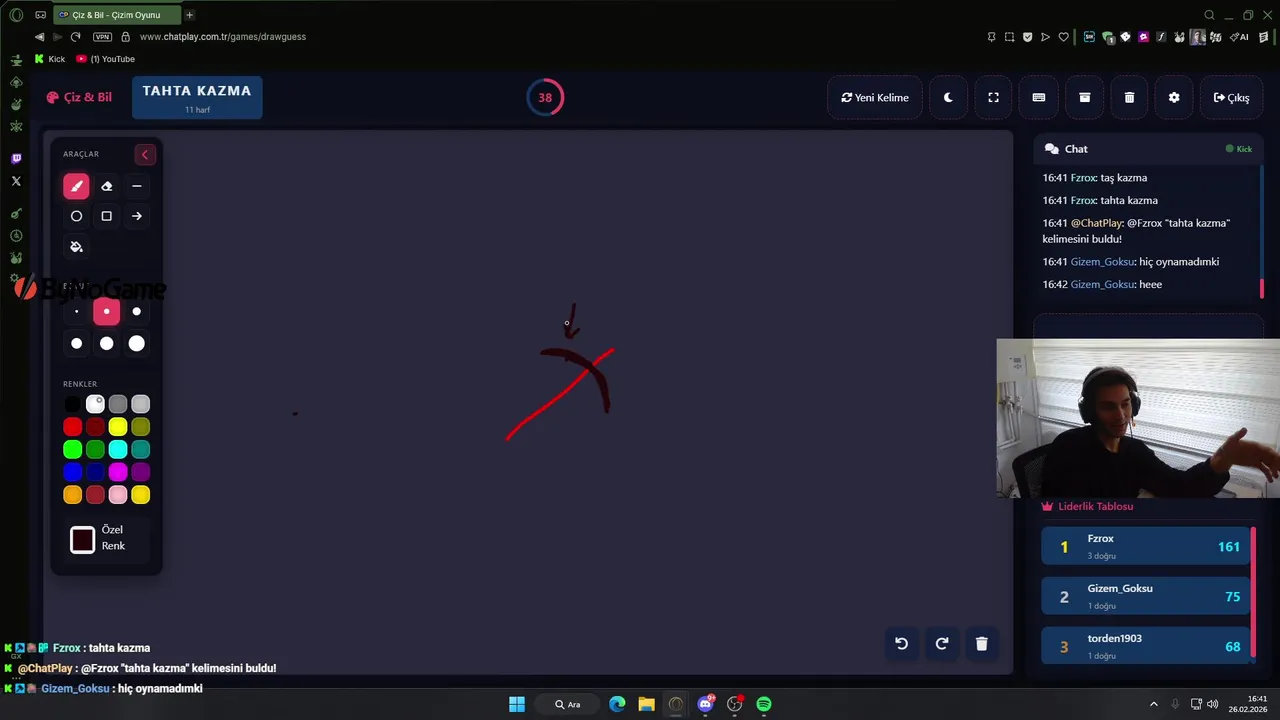Choose the fifth brush size dot

point(107,343)
